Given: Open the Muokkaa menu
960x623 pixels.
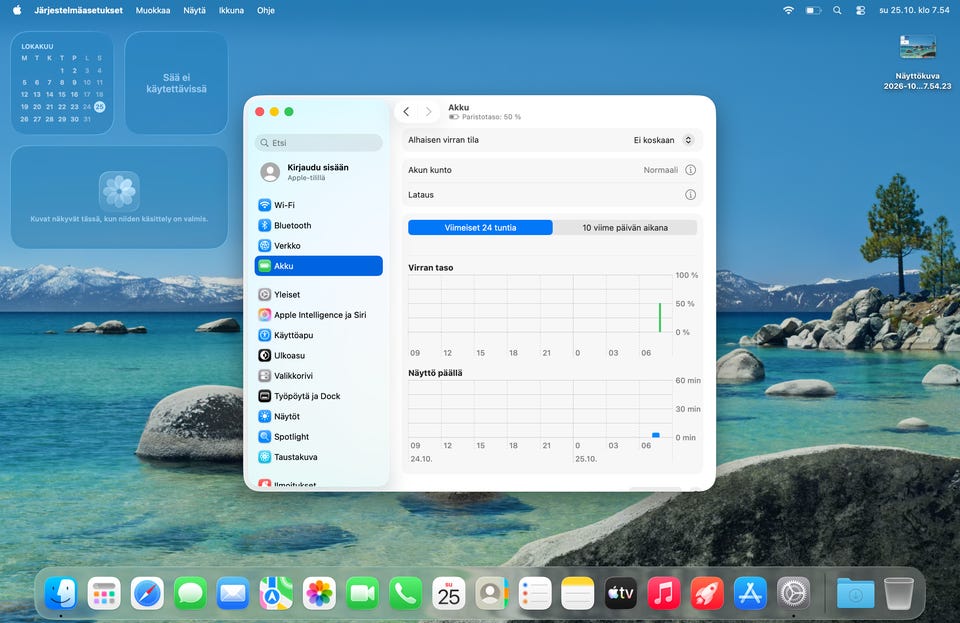Looking at the screenshot, I should (x=153, y=10).
